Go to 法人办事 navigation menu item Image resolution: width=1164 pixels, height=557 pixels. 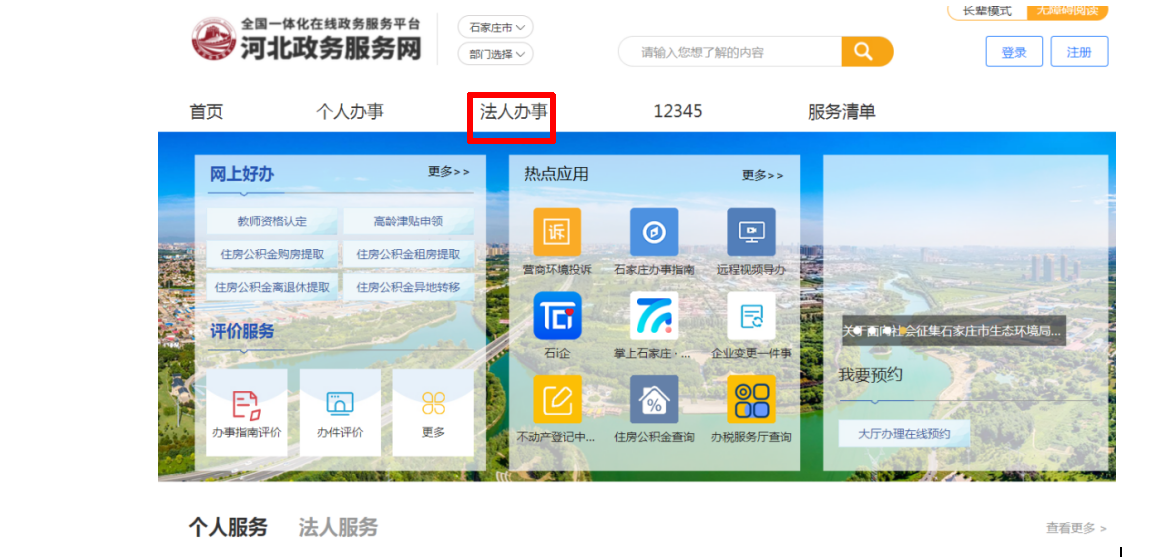(x=513, y=112)
